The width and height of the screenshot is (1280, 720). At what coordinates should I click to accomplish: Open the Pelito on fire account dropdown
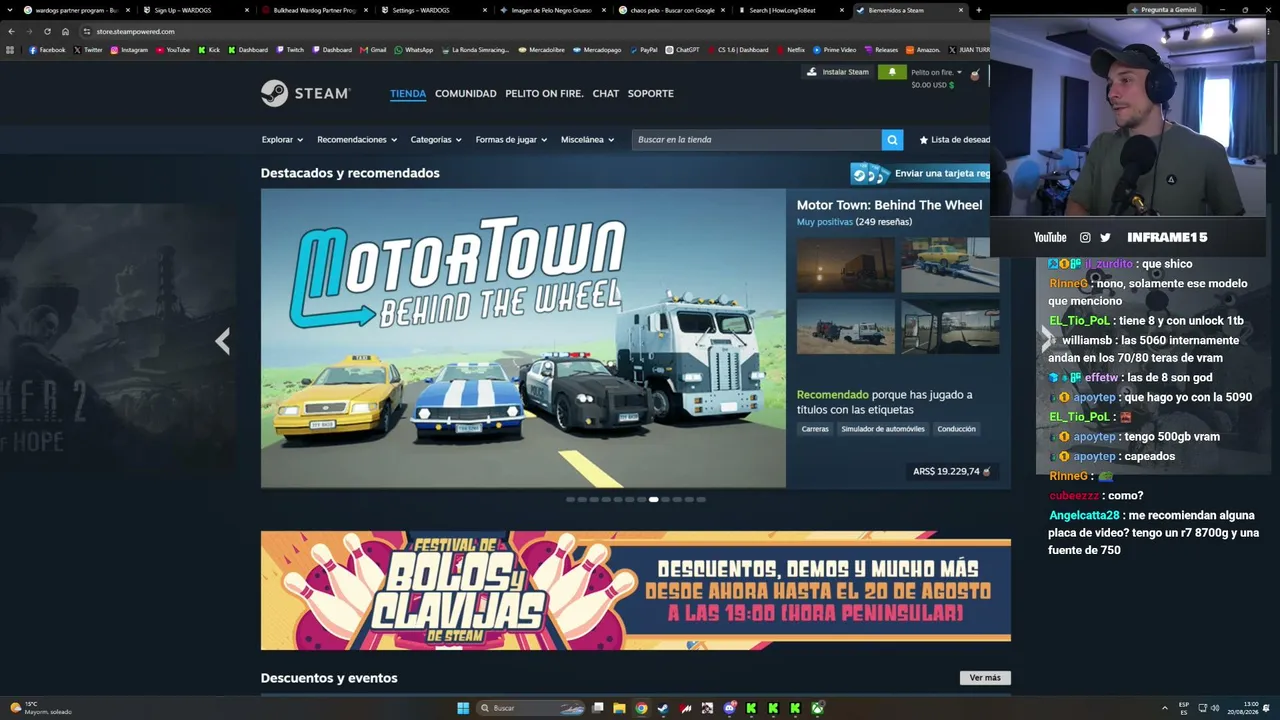pyautogui.click(x=937, y=72)
